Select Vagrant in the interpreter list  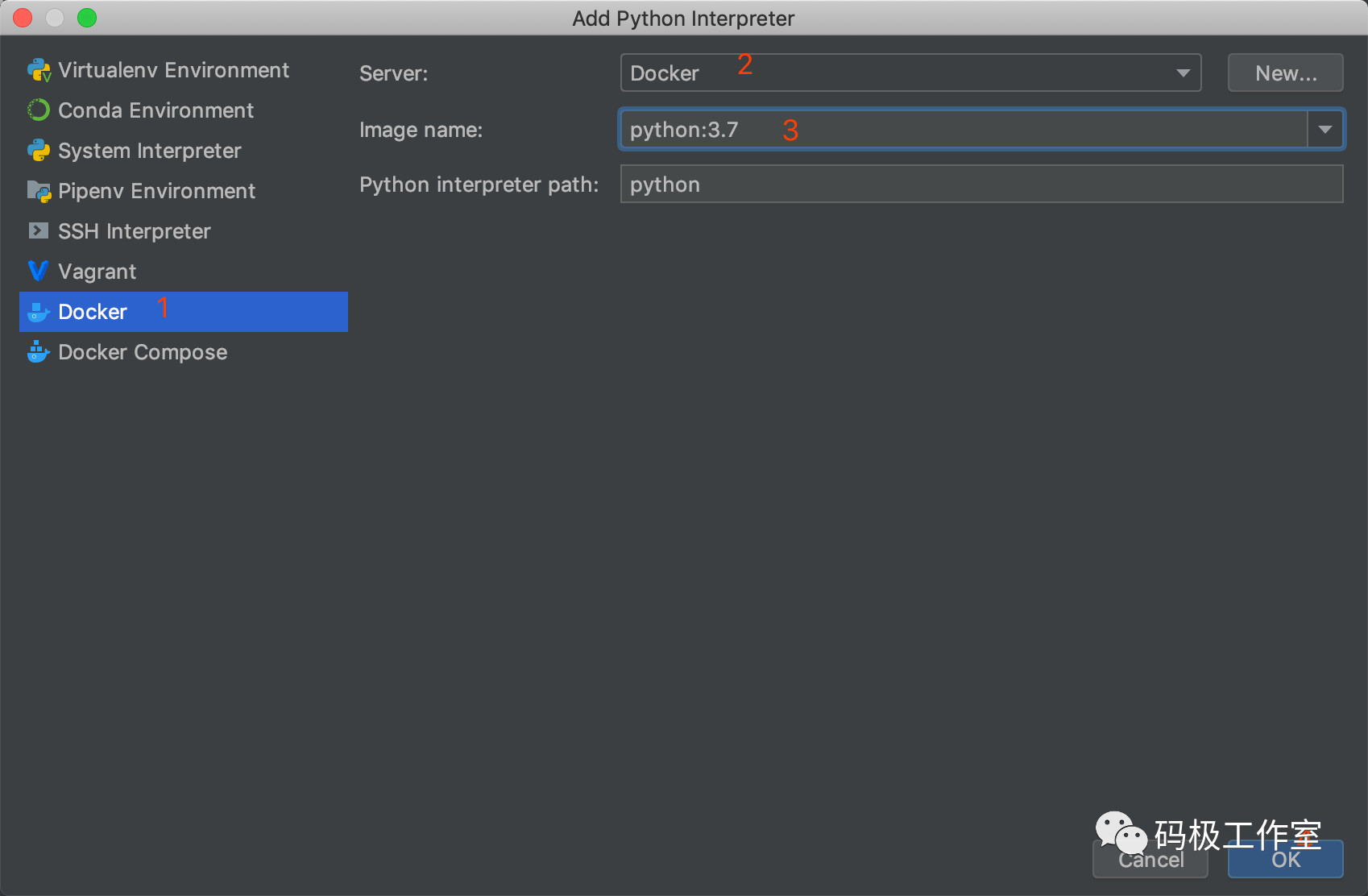(x=97, y=272)
